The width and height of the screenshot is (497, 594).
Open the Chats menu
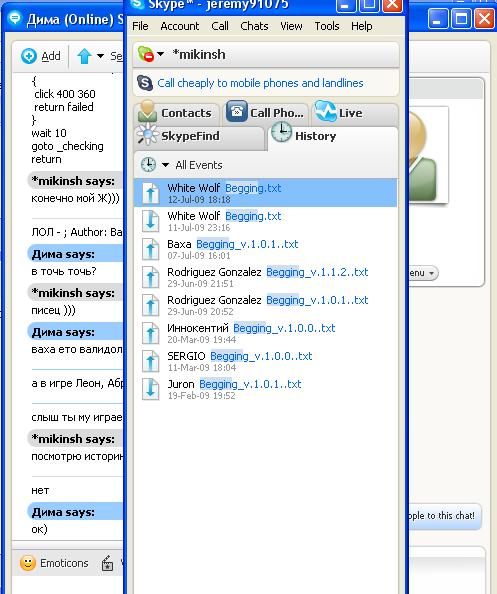click(254, 26)
